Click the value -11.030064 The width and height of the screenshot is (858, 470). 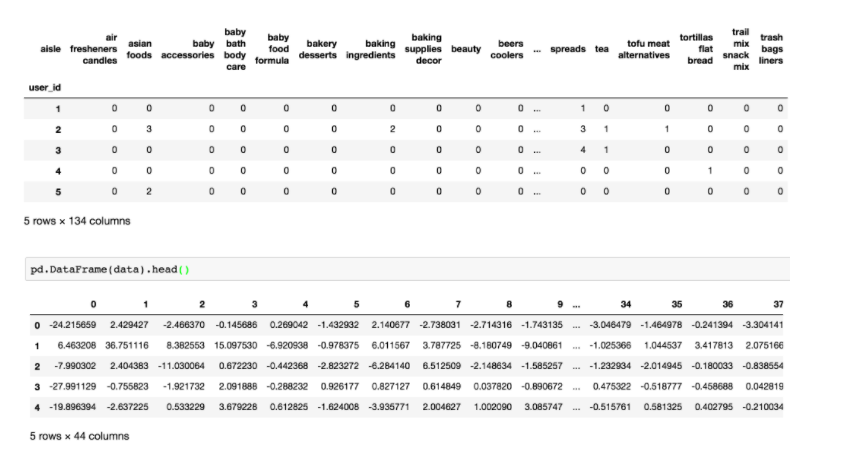click(182, 366)
